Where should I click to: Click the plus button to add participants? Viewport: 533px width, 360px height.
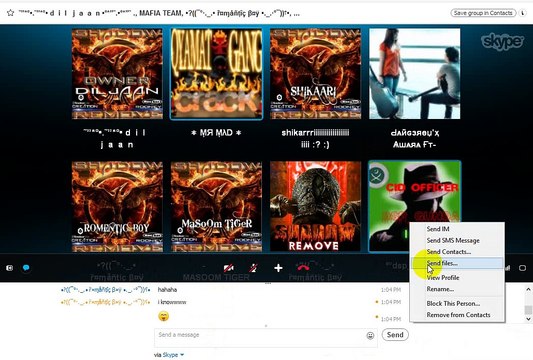(278, 268)
